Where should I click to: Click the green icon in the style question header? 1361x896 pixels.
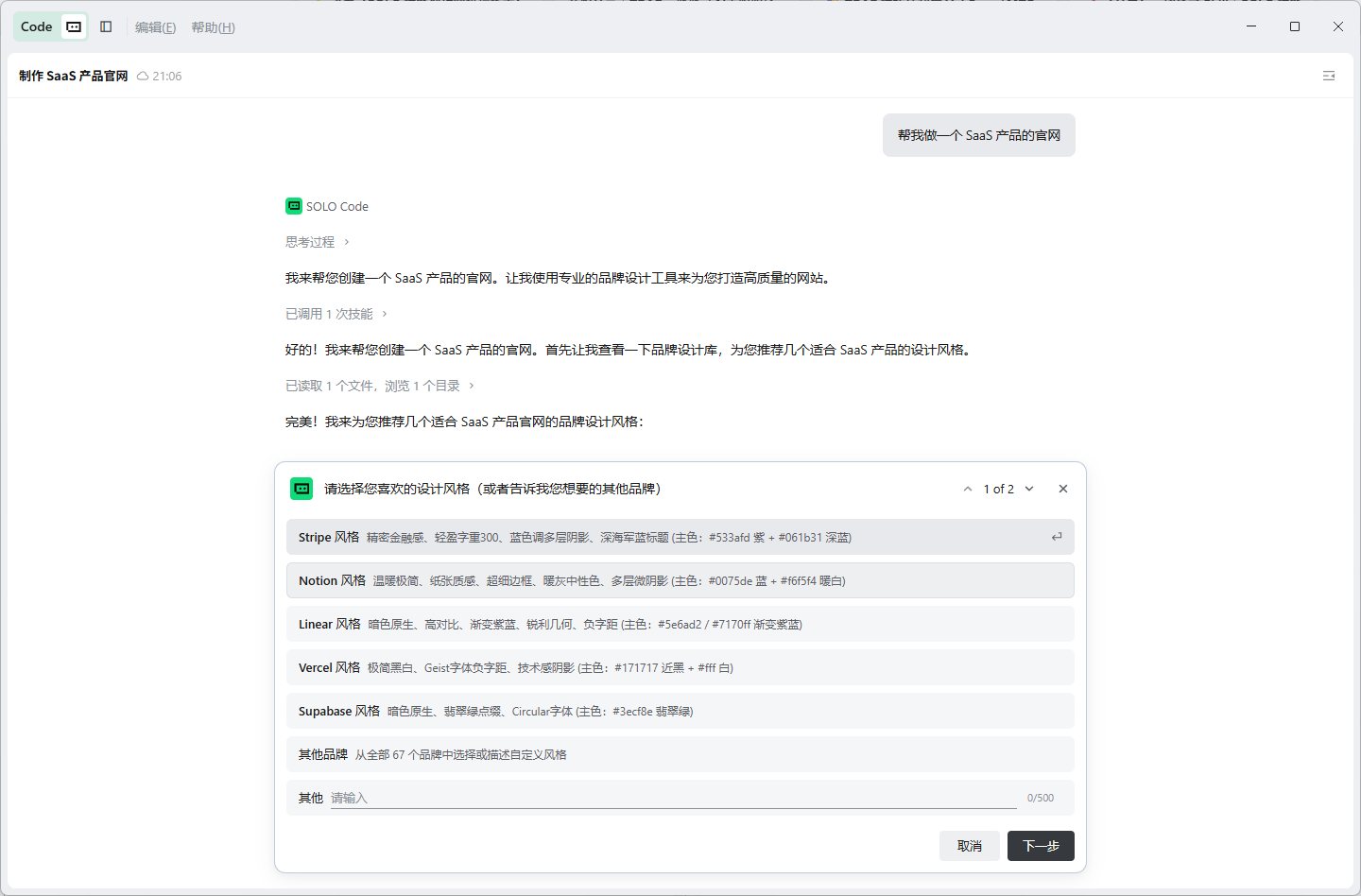click(301, 489)
